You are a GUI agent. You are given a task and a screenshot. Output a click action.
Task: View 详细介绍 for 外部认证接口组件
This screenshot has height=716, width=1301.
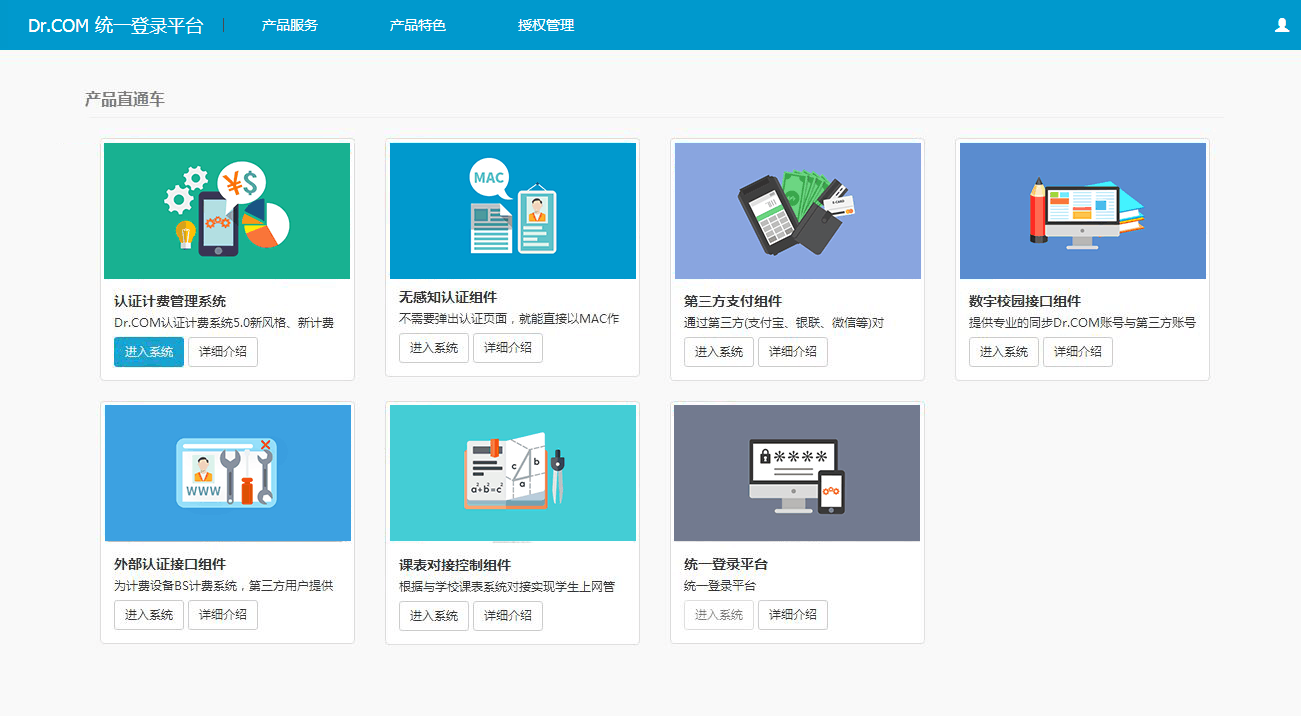click(x=223, y=615)
